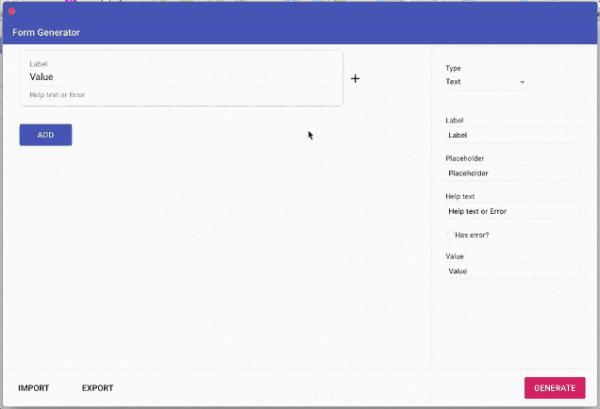Open the Type dropdown showing Text

486,82
